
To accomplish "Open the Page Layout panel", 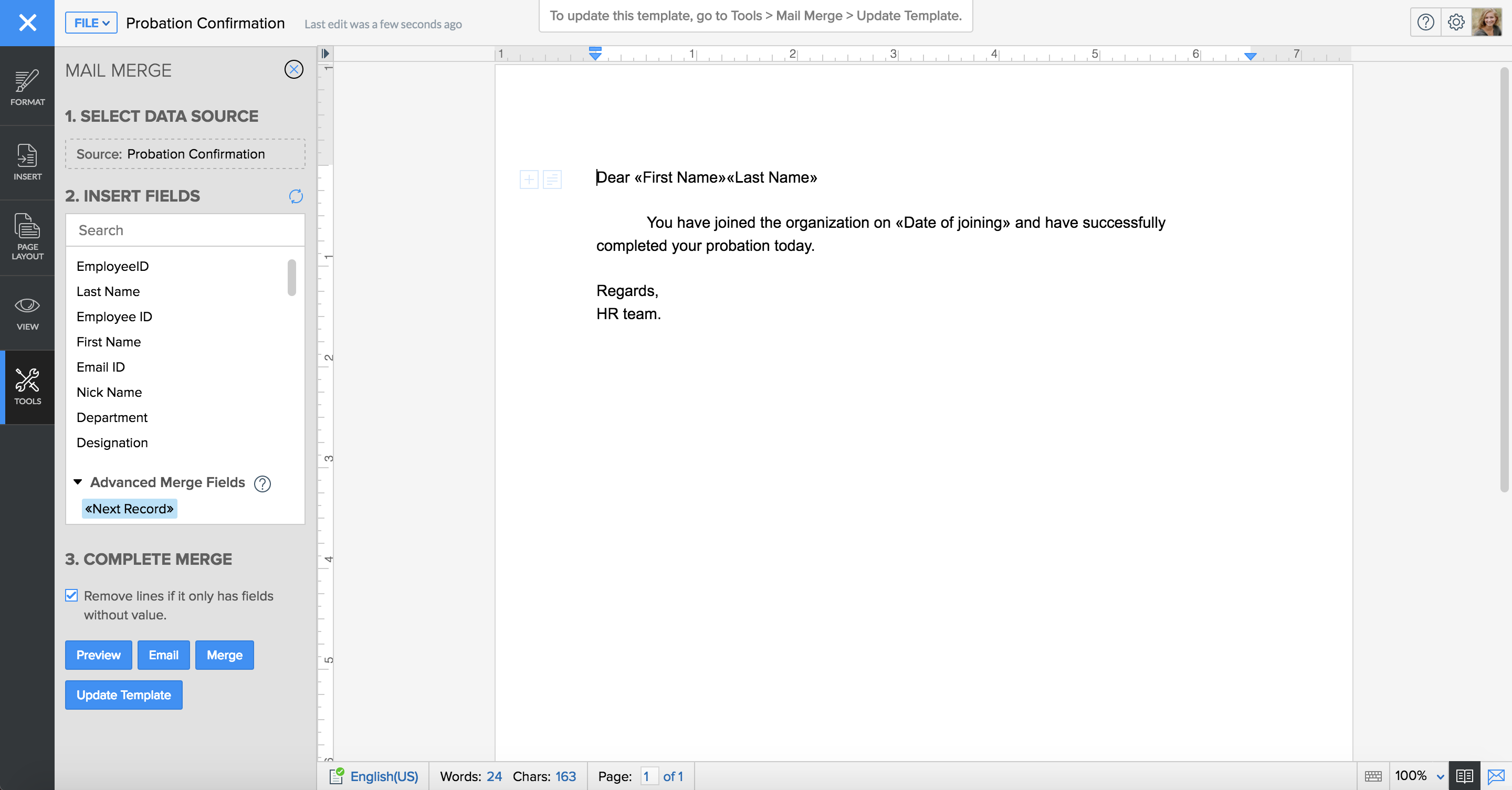I will (27, 237).
